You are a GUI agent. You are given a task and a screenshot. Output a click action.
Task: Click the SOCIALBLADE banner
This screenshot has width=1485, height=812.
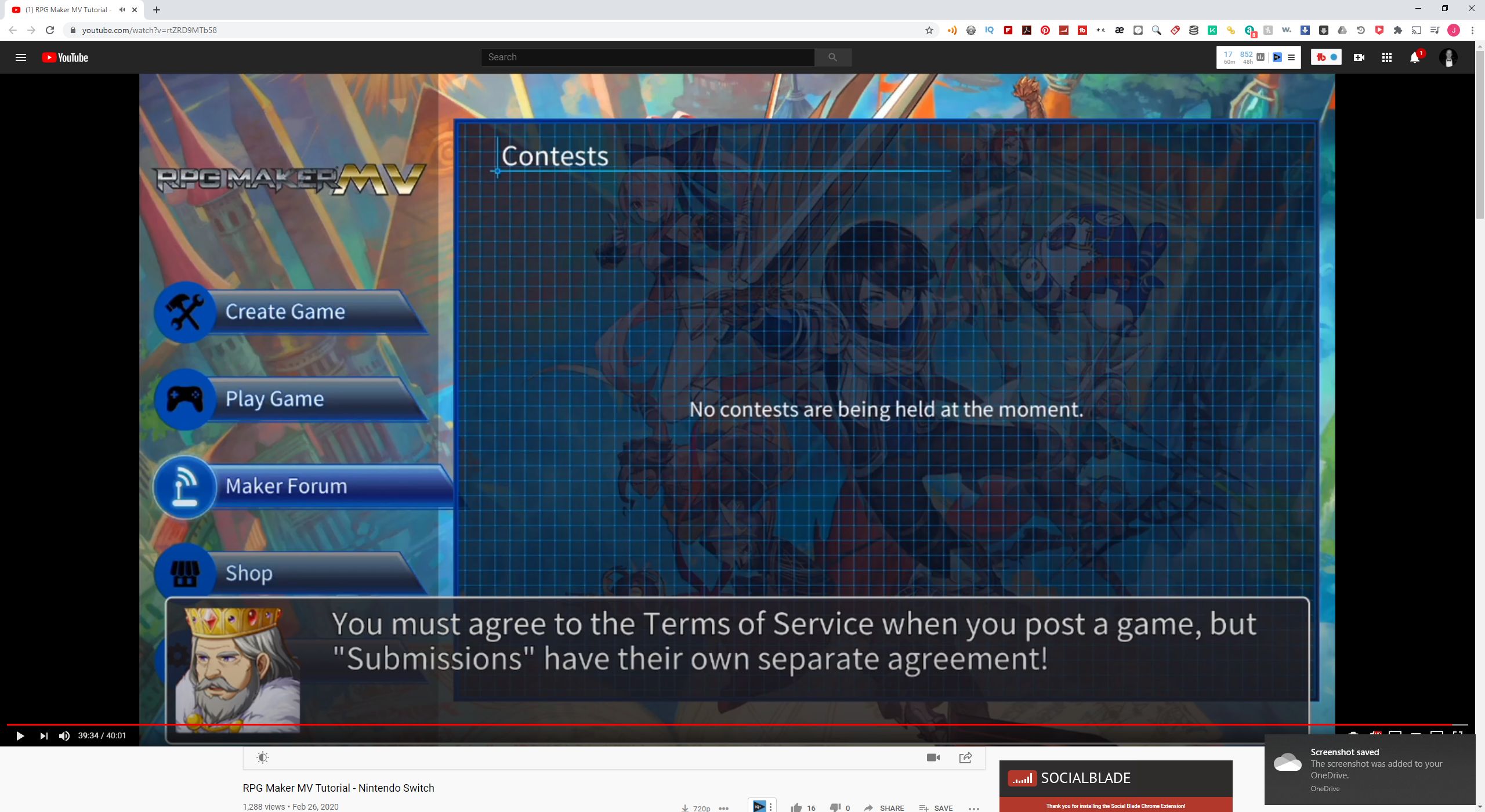pos(1115,778)
